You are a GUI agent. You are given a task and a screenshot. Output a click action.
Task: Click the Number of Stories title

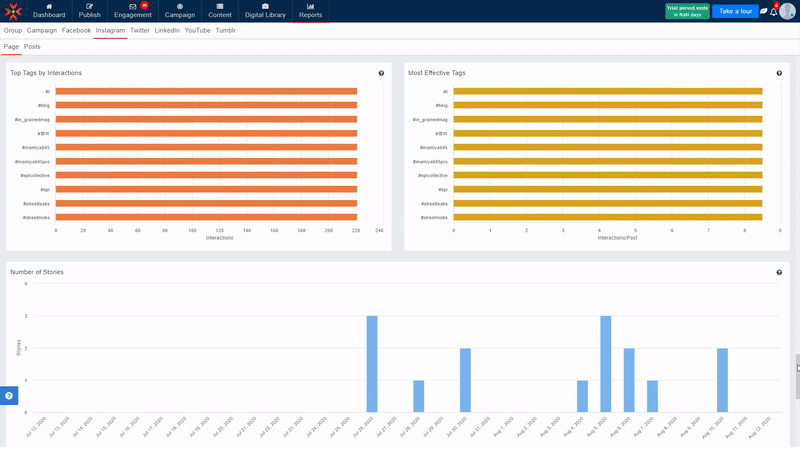[x=37, y=272]
